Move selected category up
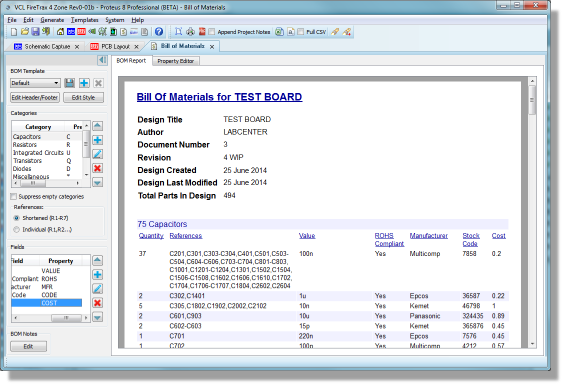563x385 pixels. click(x=97, y=126)
